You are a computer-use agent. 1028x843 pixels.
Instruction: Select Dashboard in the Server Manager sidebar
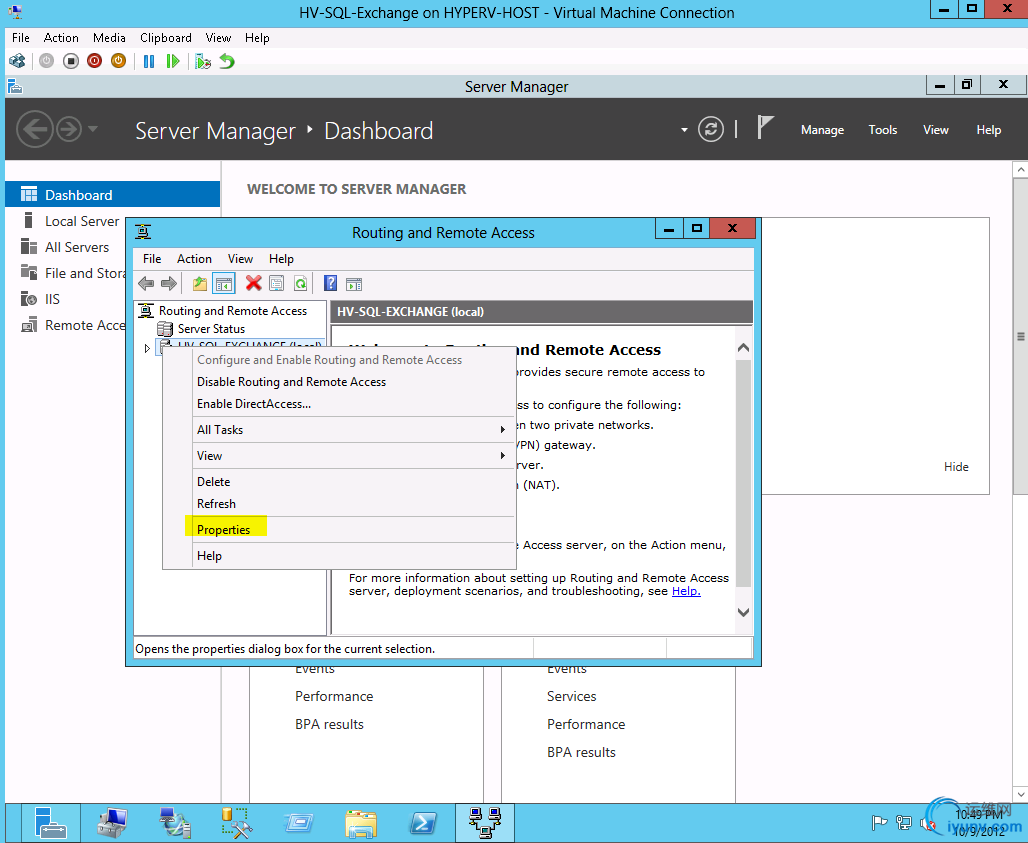click(x=113, y=195)
